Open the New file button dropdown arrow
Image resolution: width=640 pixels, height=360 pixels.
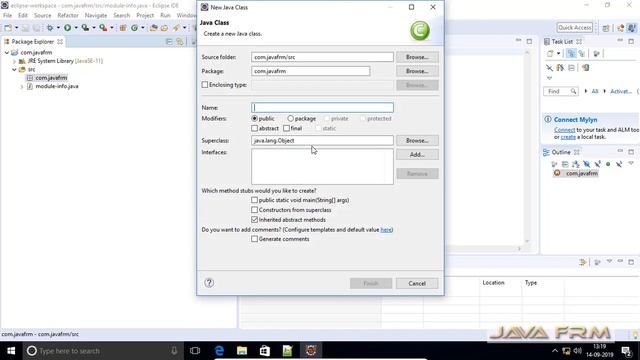click(16, 28)
